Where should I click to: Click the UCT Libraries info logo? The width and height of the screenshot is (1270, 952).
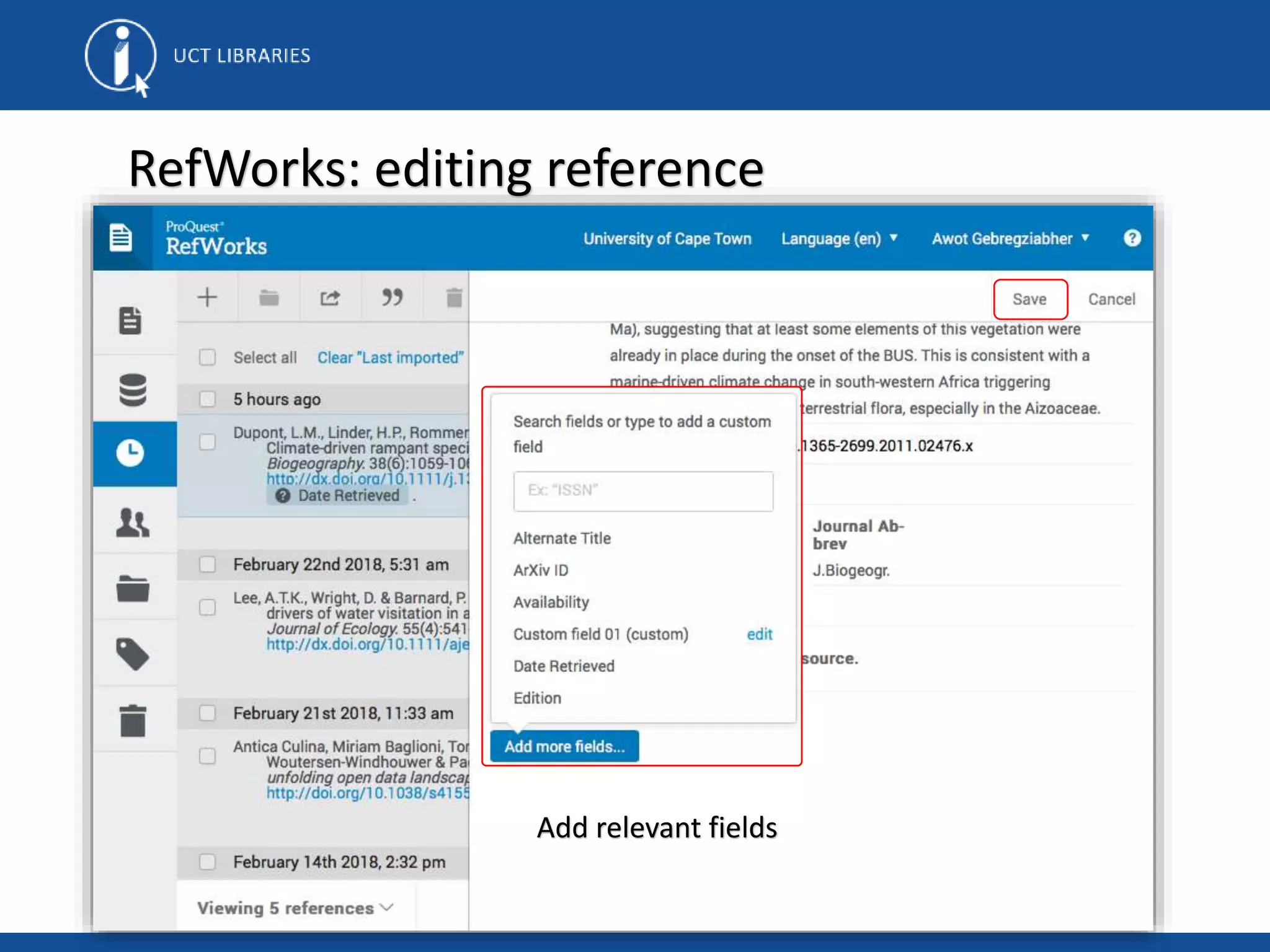120,57
